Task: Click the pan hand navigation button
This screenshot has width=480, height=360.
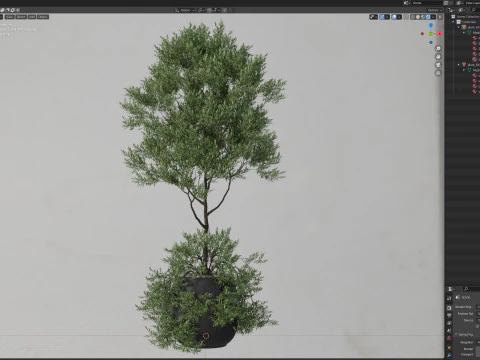Action: click(438, 57)
